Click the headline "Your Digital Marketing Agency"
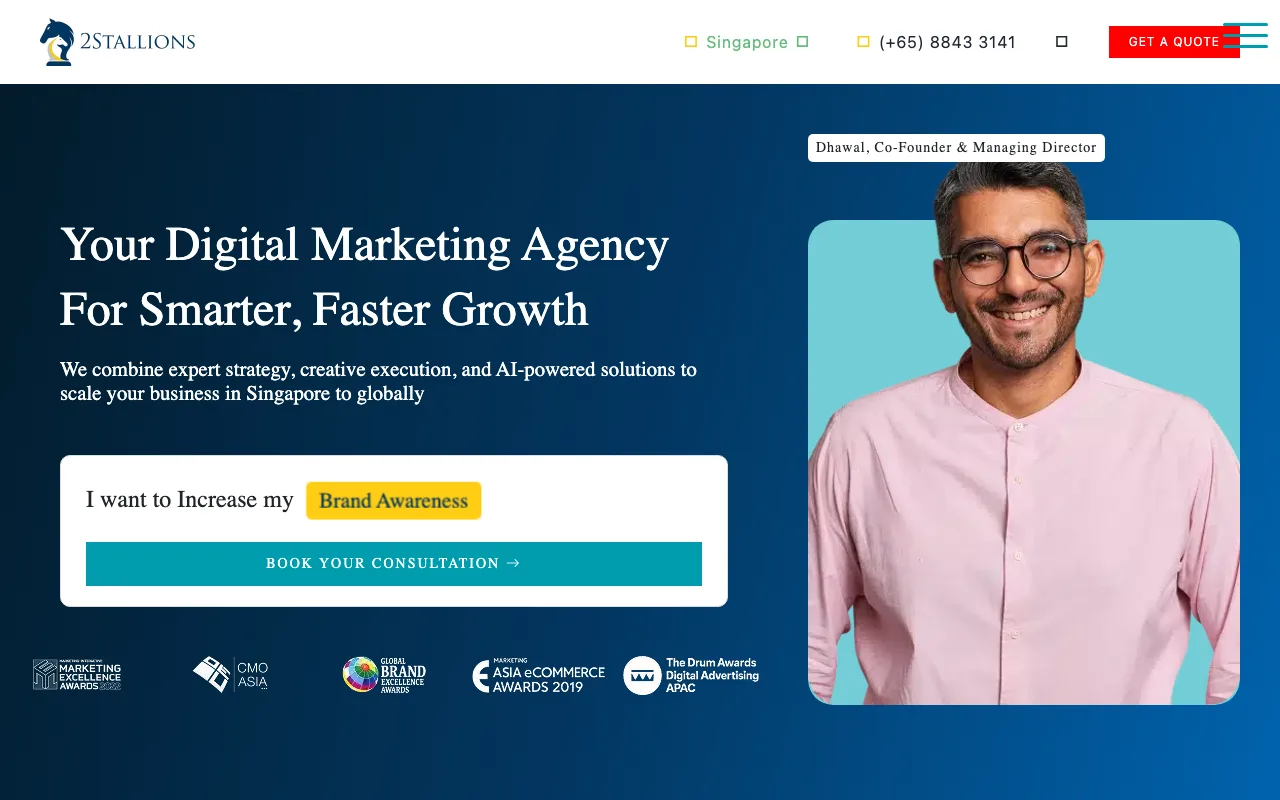This screenshot has height=800, width=1280. coord(364,245)
